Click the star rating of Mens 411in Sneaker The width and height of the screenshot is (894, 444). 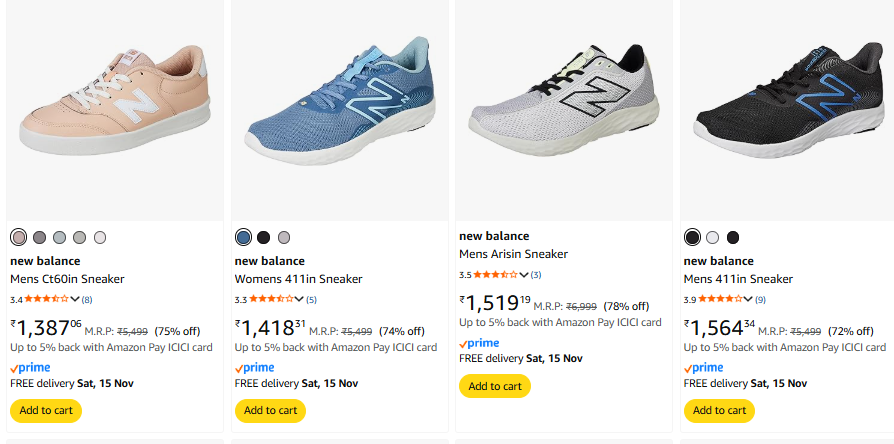click(719, 299)
